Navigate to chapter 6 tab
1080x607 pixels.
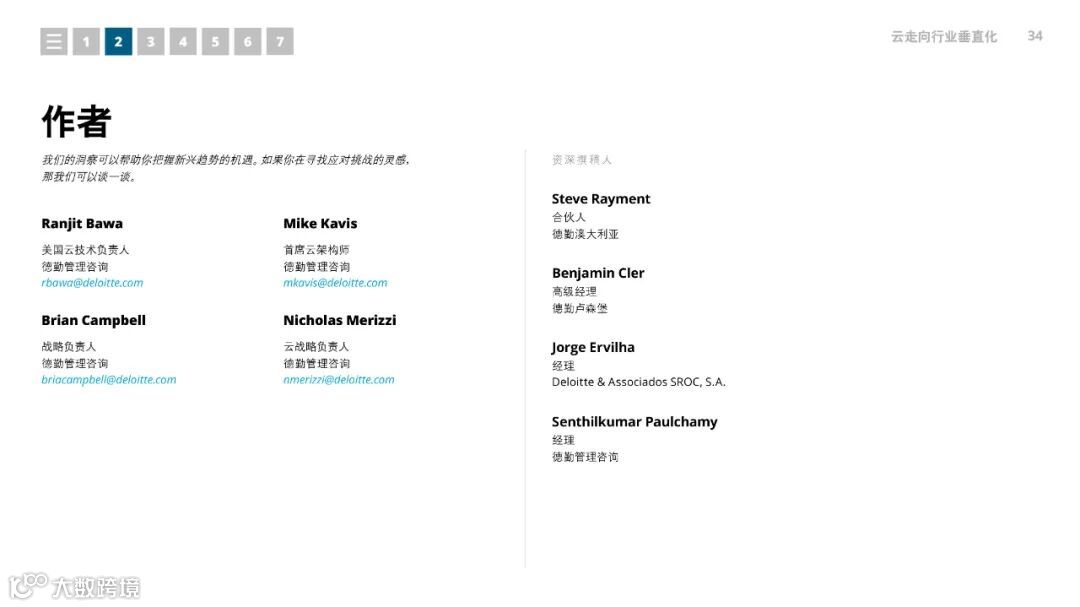(x=248, y=41)
